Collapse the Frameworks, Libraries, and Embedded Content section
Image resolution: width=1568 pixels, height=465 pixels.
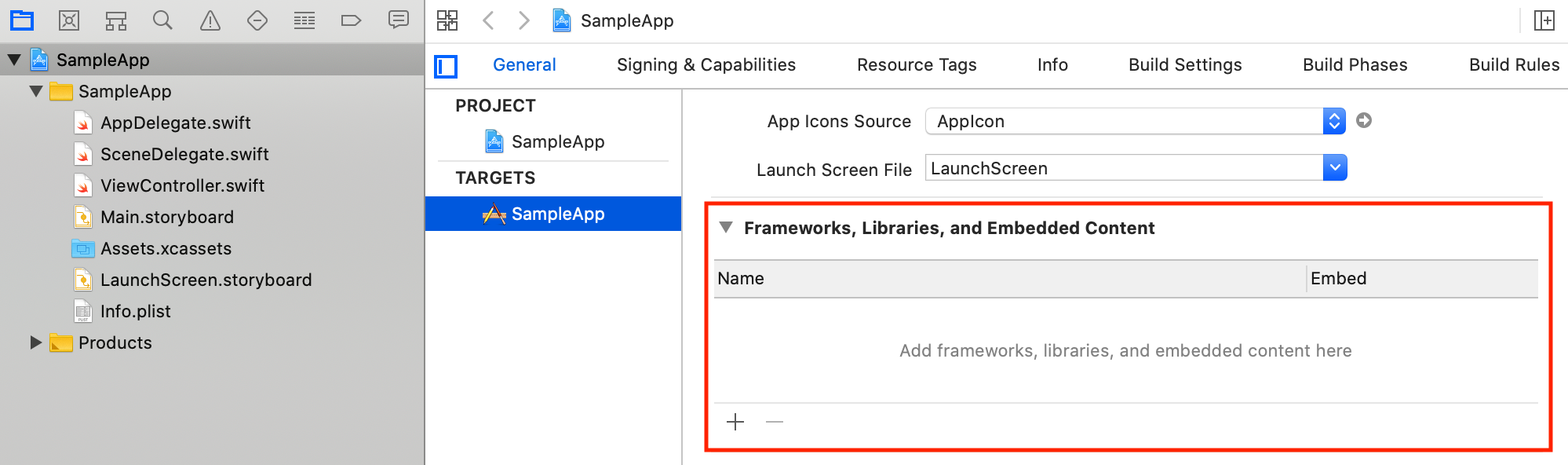[x=726, y=228]
